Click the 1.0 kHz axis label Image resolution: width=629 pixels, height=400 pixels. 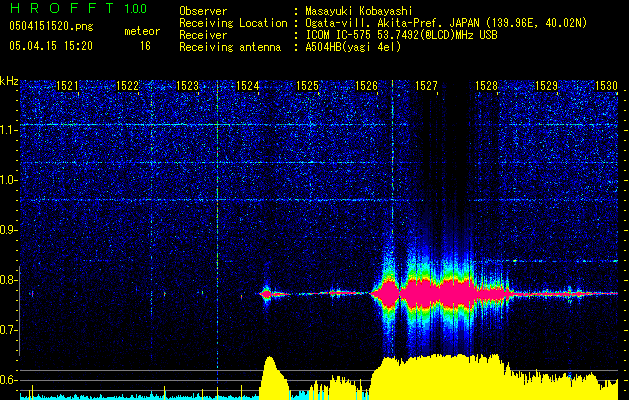point(8,180)
